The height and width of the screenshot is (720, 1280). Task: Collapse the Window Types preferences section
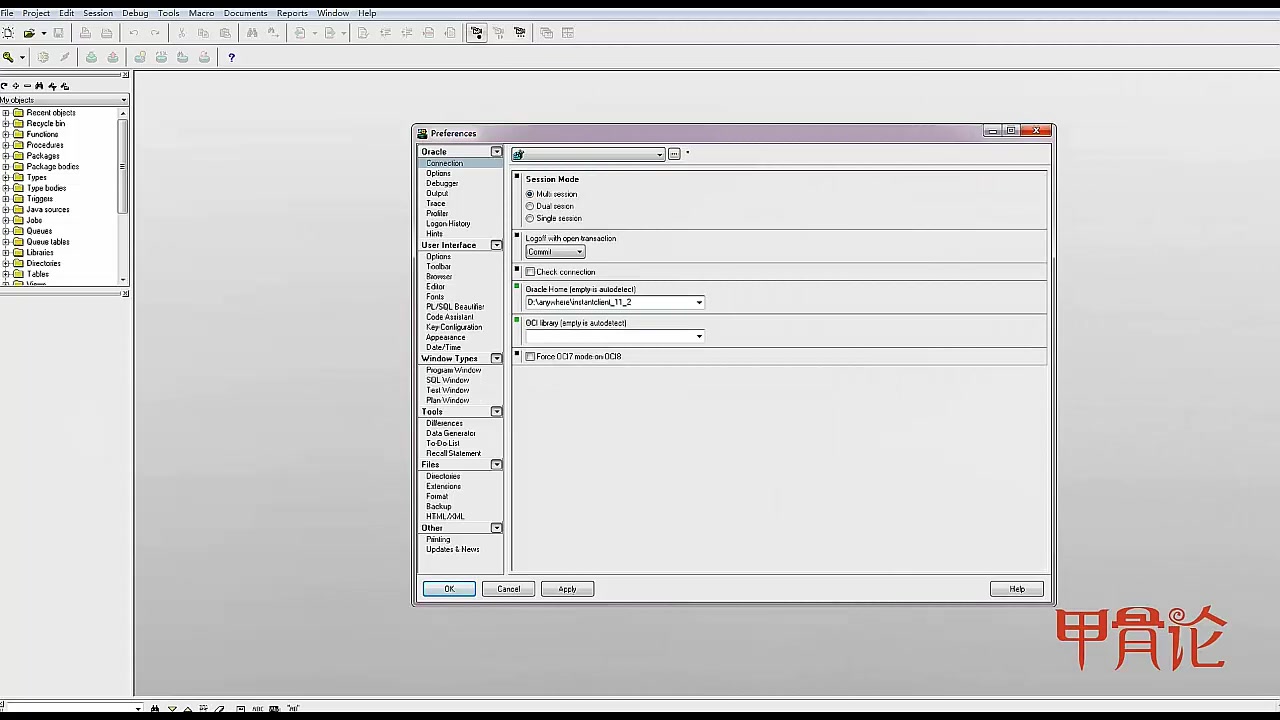(x=496, y=358)
